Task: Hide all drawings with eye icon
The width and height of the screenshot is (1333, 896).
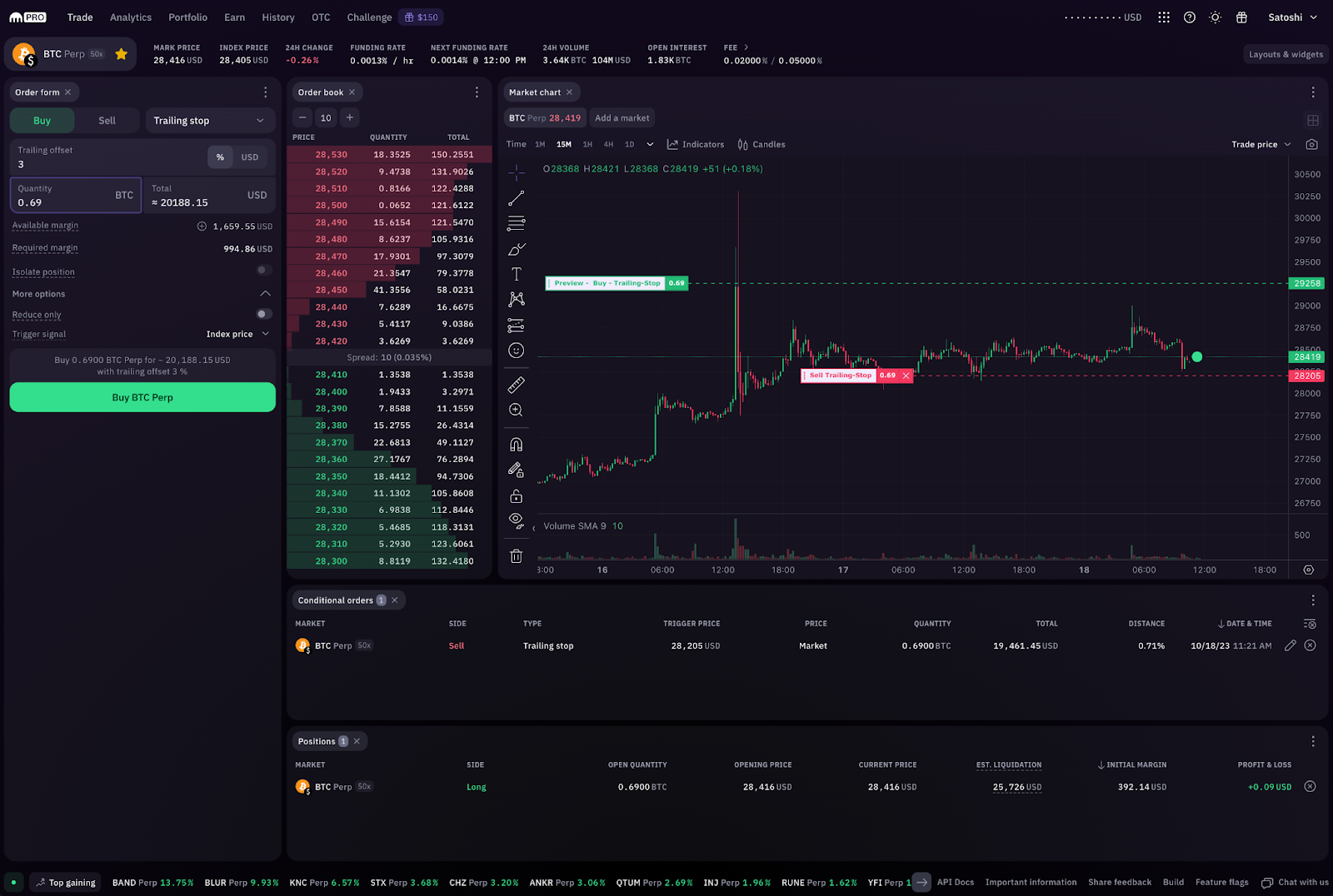Action: pos(517,521)
